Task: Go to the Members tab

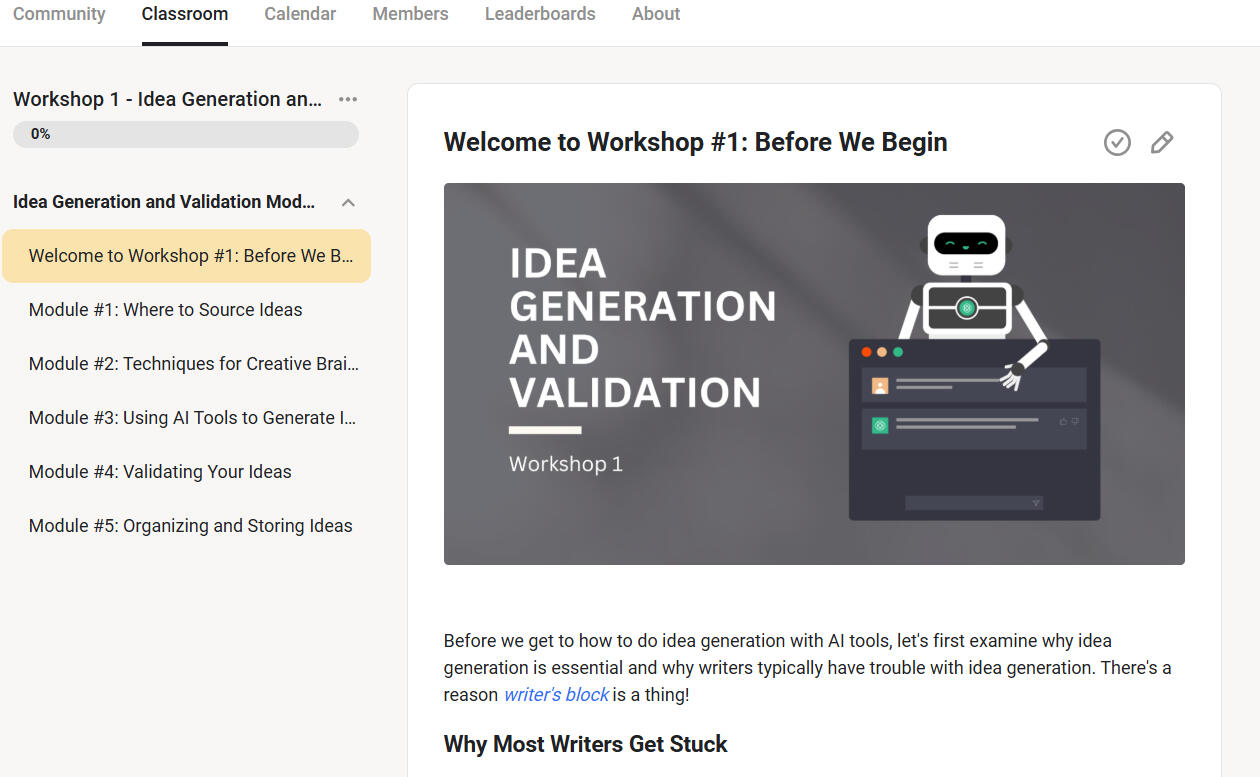Action: tap(410, 14)
